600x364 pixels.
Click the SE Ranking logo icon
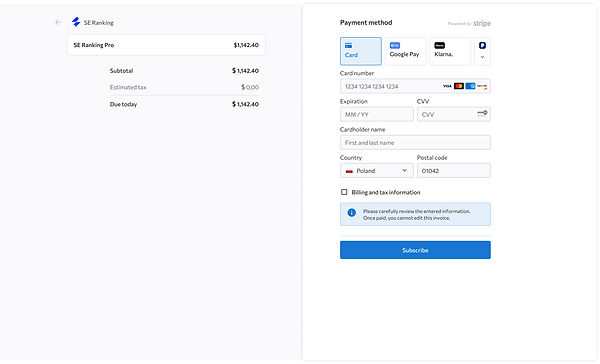[76, 22]
